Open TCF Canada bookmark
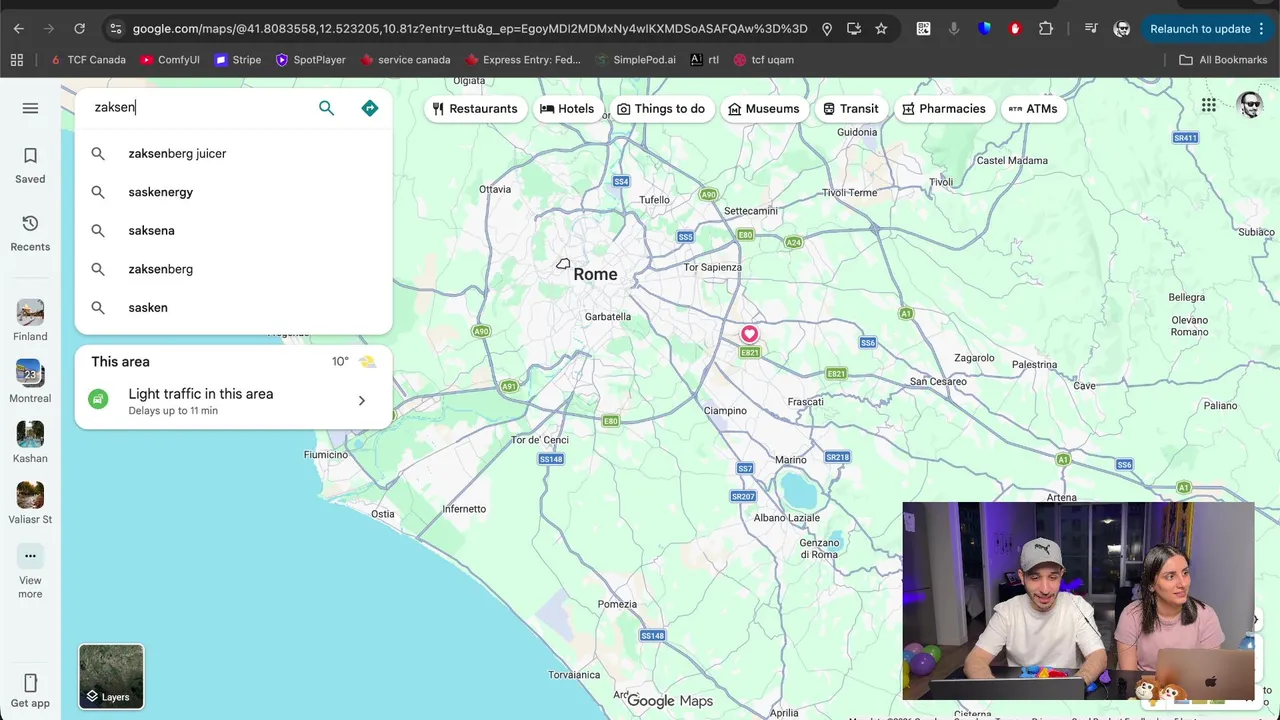The image size is (1280, 720). coord(88,60)
